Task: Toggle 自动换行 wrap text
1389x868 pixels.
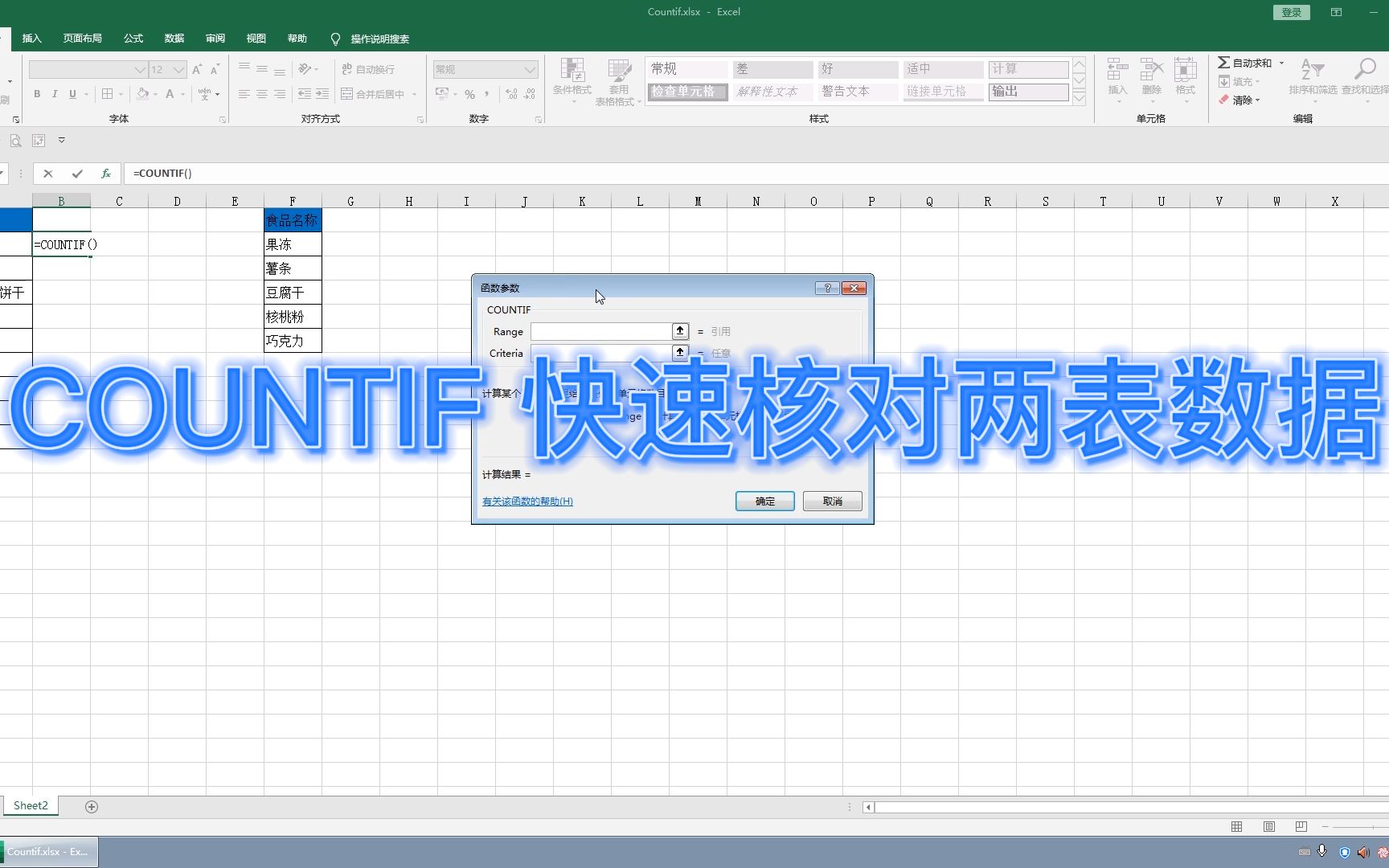Action: pyautogui.click(x=368, y=70)
